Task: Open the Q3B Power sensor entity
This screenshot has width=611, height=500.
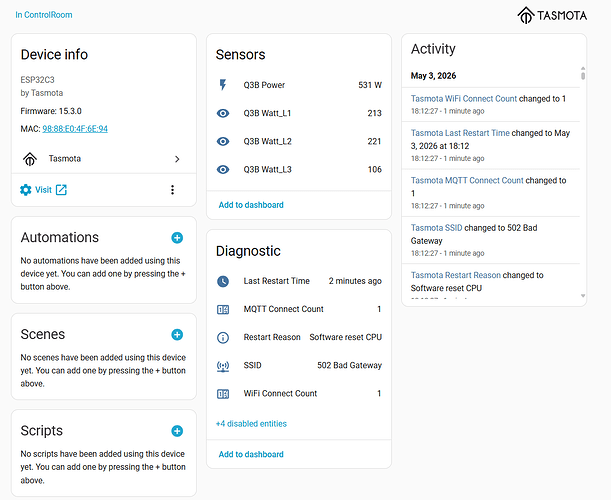Action: tap(299, 85)
